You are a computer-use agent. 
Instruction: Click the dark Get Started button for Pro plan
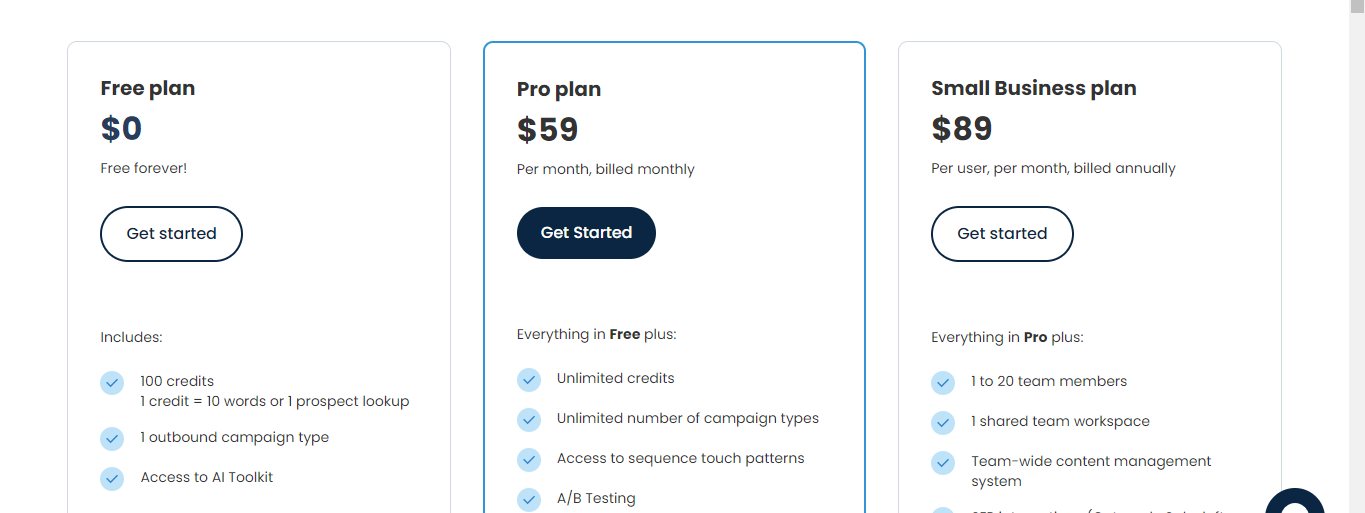(586, 233)
